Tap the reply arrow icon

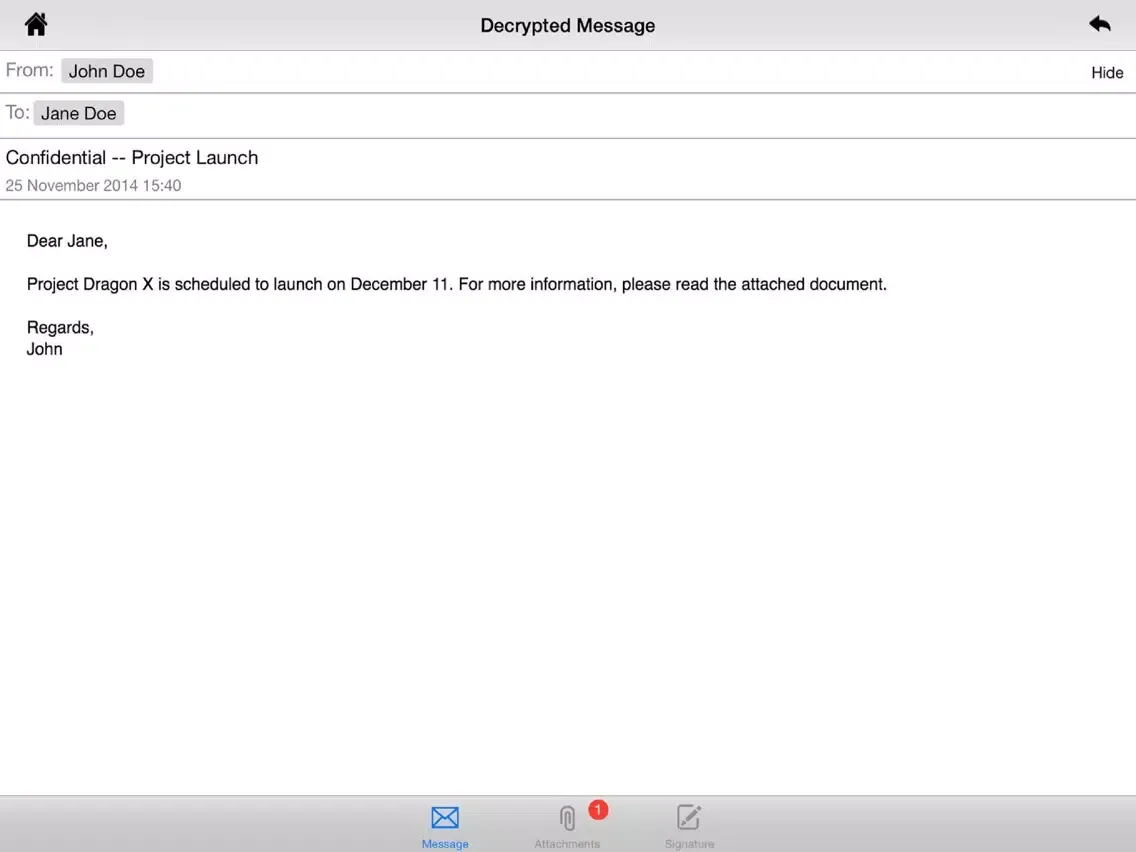pos(1100,24)
